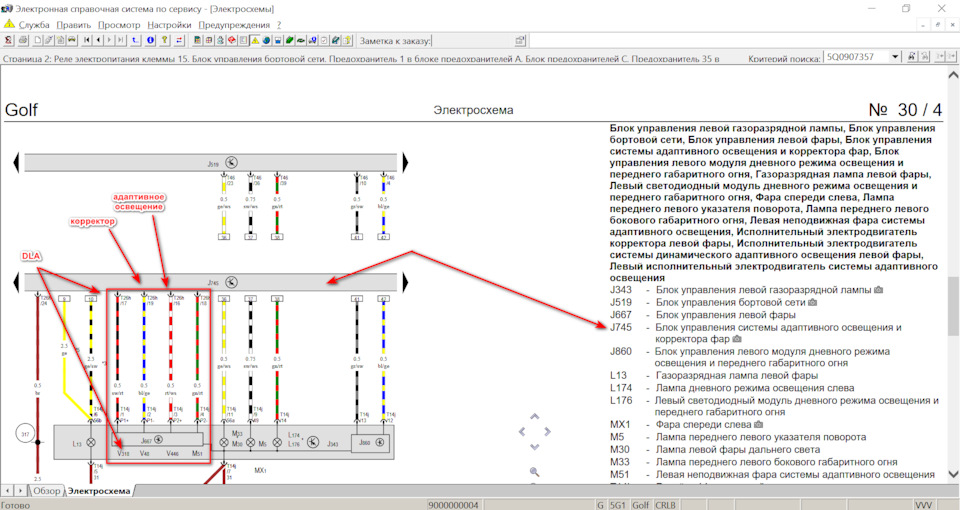Click the printer icon in the toolbar
960x510 pixels.
23,40
